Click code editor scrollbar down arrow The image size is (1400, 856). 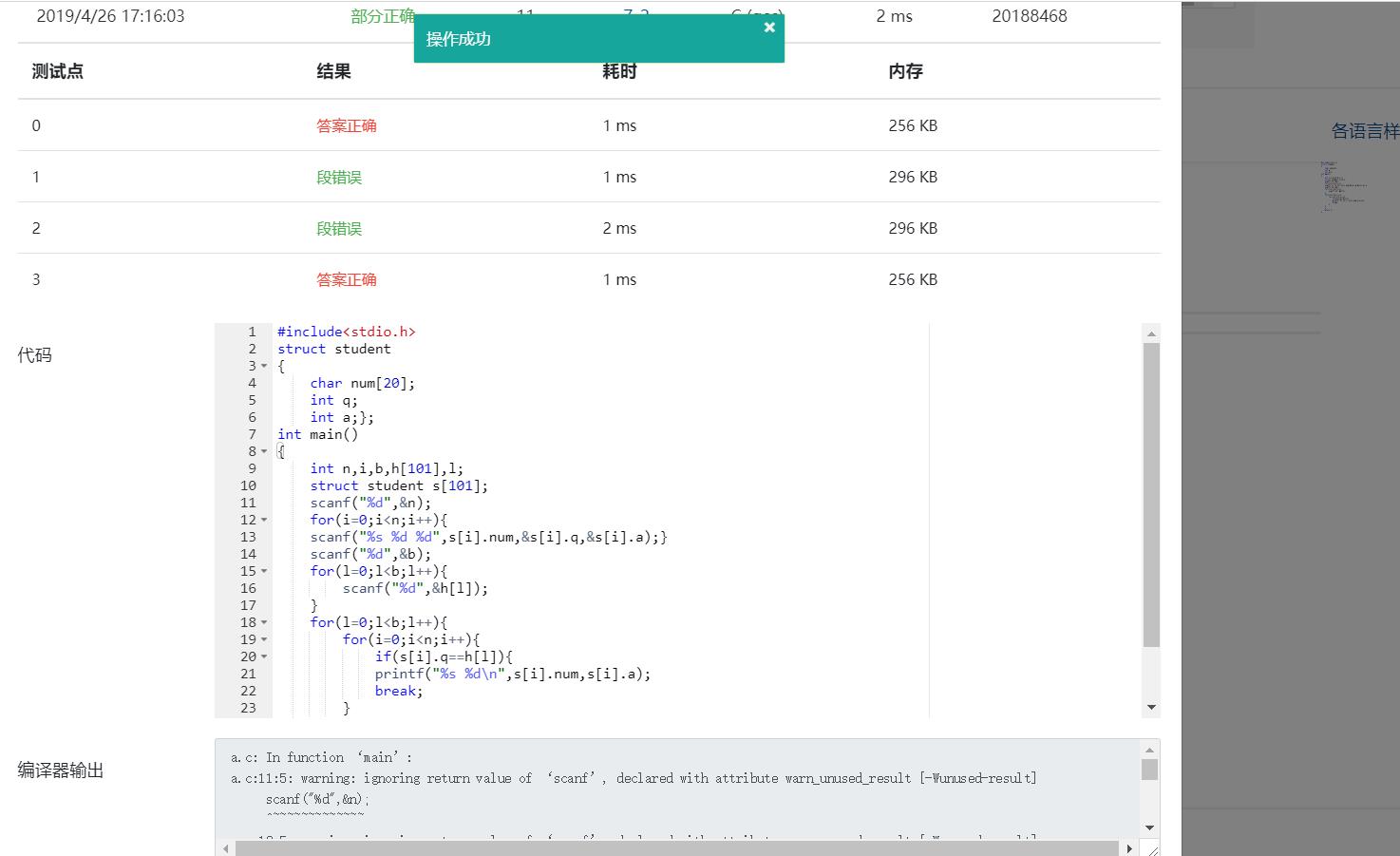point(1151,708)
